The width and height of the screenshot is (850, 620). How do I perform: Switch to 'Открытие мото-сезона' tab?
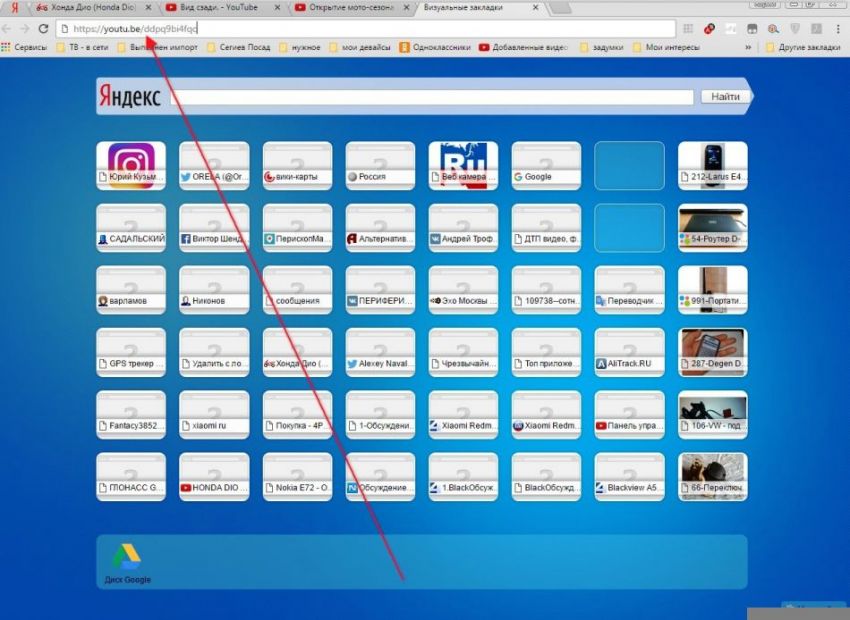[347, 8]
